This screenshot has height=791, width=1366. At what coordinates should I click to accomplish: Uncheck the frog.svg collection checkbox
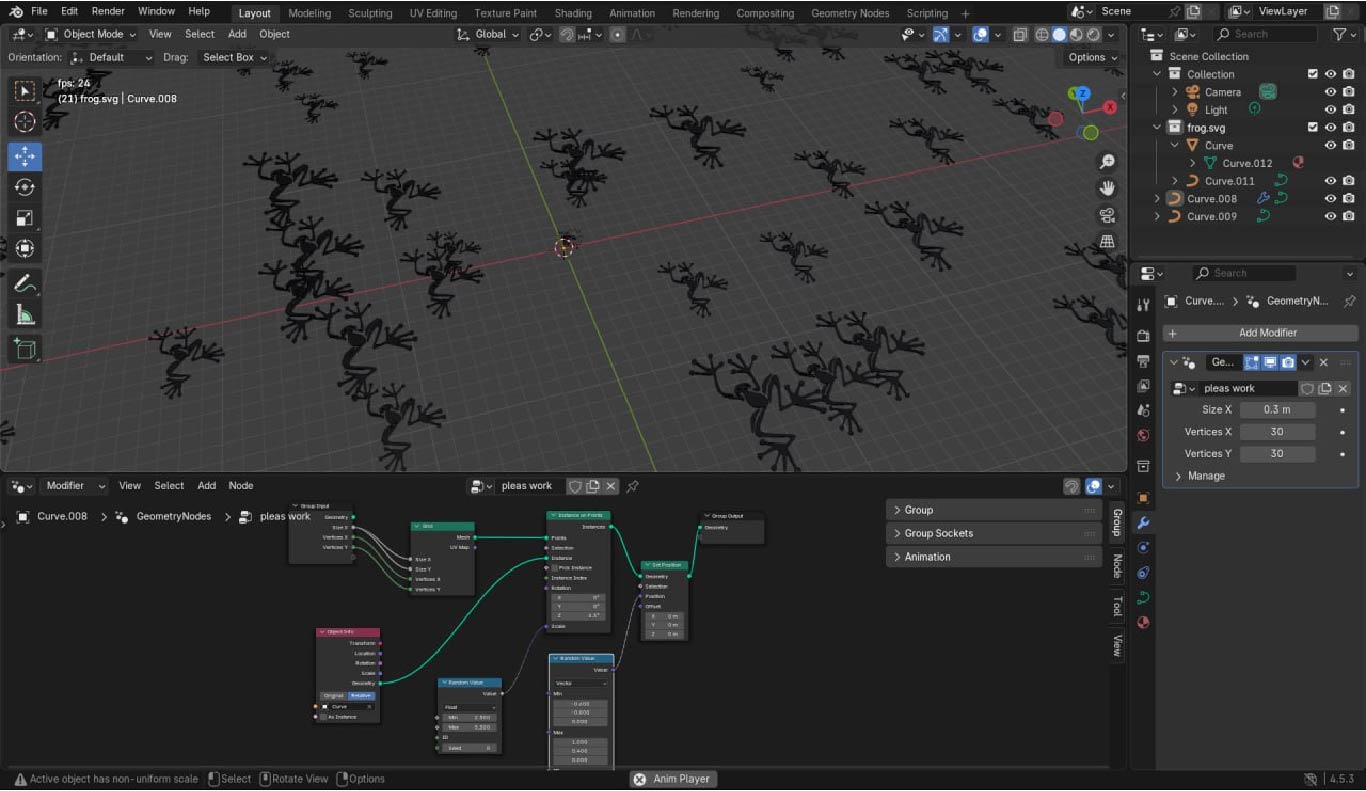tap(1313, 127)
